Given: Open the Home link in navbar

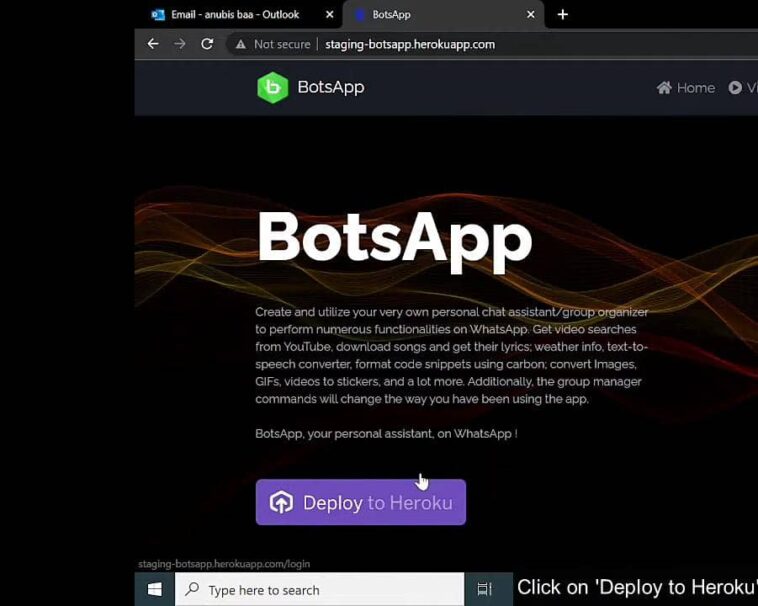Looking at the screenshot, I should tap(685, 87).
